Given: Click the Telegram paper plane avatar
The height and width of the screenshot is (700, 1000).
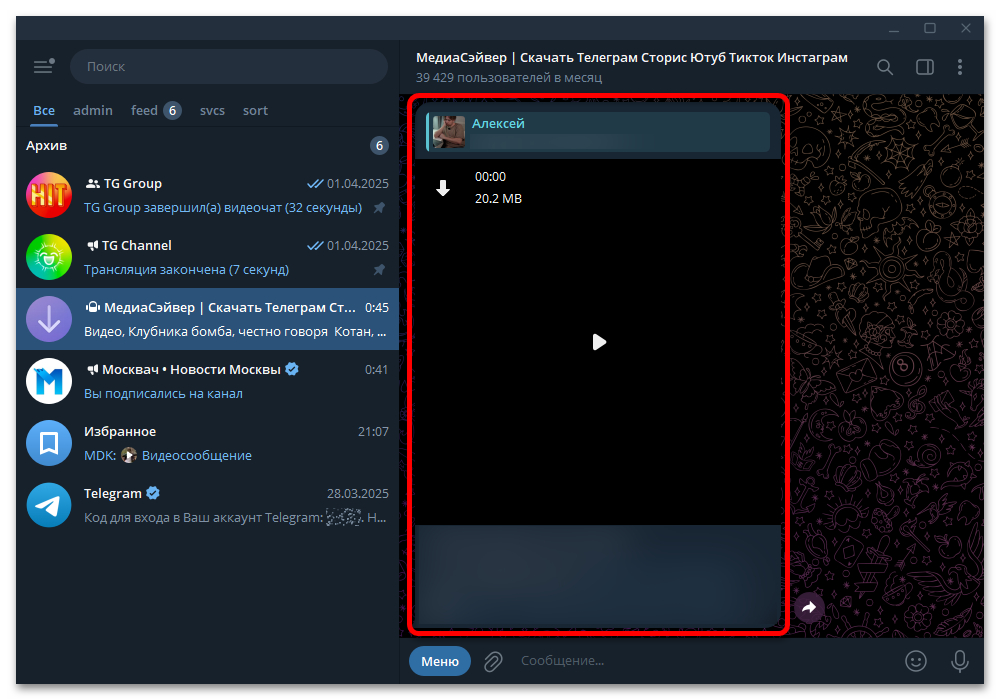Looking at the screenshot, I should point(49,504).
